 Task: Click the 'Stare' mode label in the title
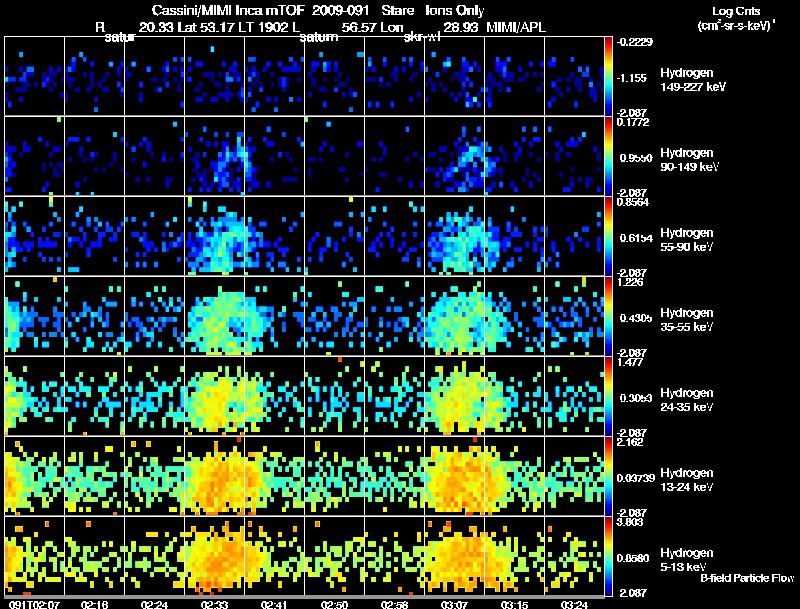pos(398,10)
